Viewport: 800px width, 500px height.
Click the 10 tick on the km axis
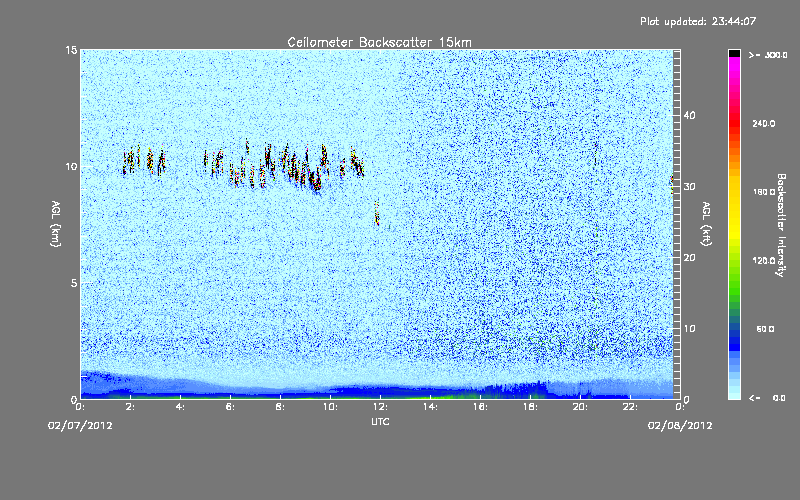point(71,167)
